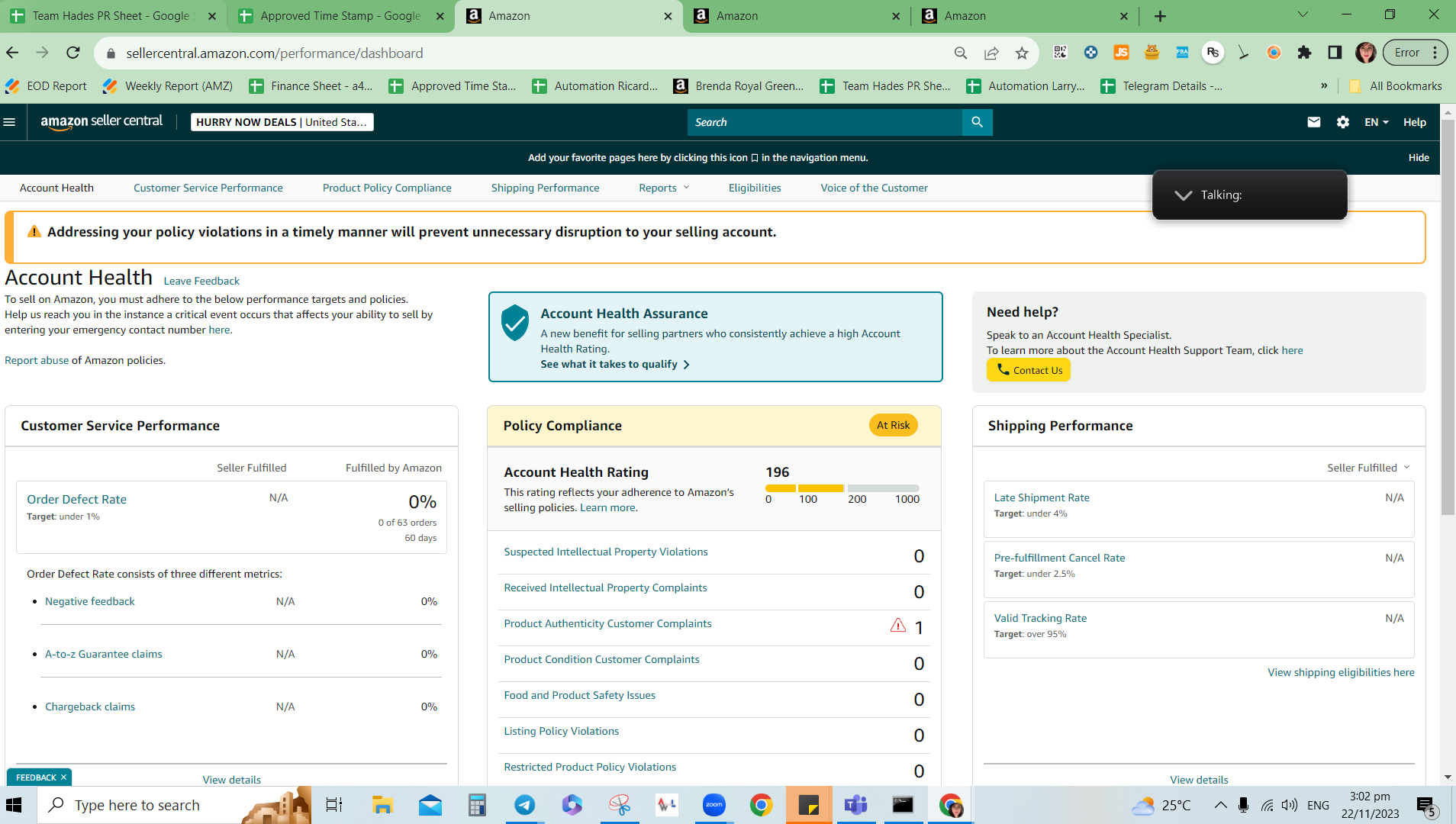
Task: Open the Order Defect Rate link
Action: click(x=77, y=499)
